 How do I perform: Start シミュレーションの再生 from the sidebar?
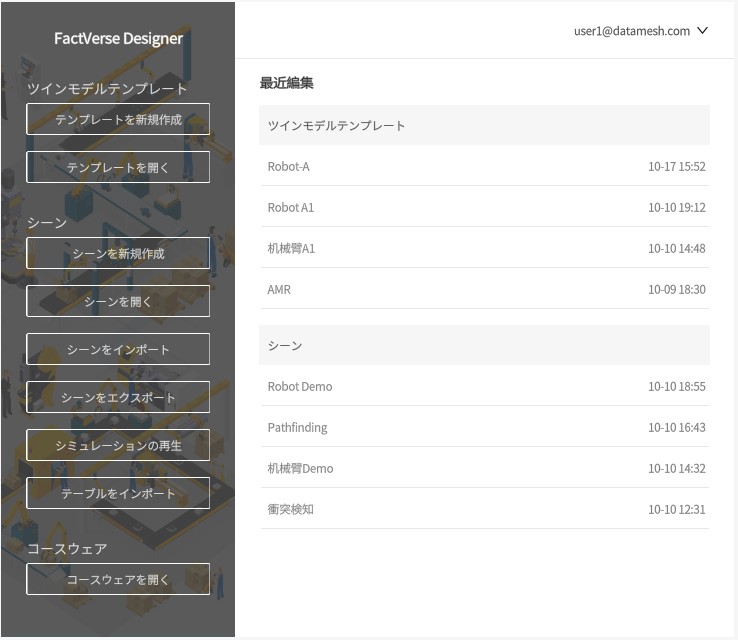(x=118, y=445)
